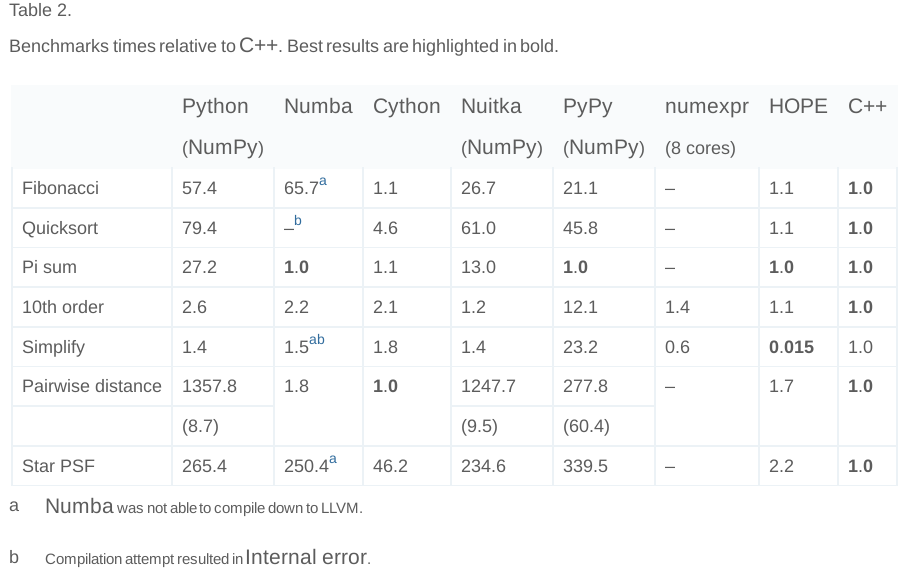Click footnote superscript b in Quicksort row

click(x=298, y=221)
